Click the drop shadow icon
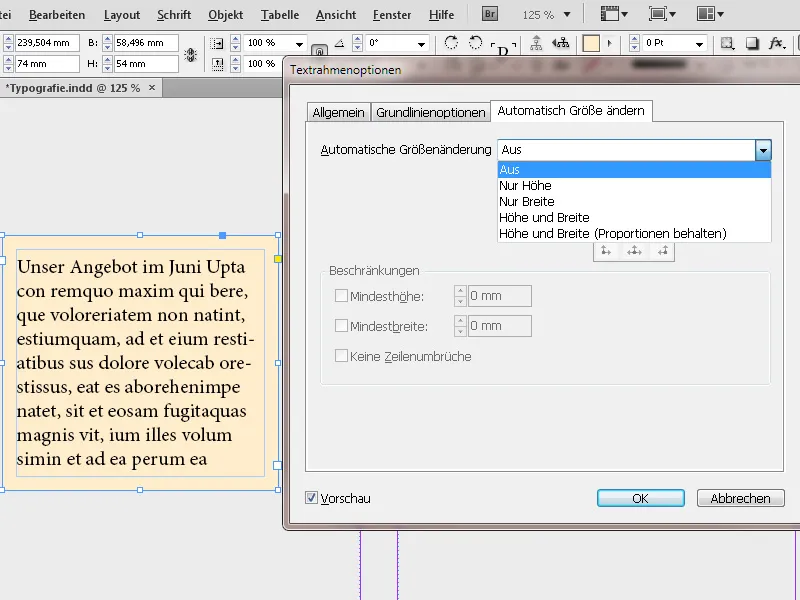Screen dimensions: 800x600 click(752, 43)
